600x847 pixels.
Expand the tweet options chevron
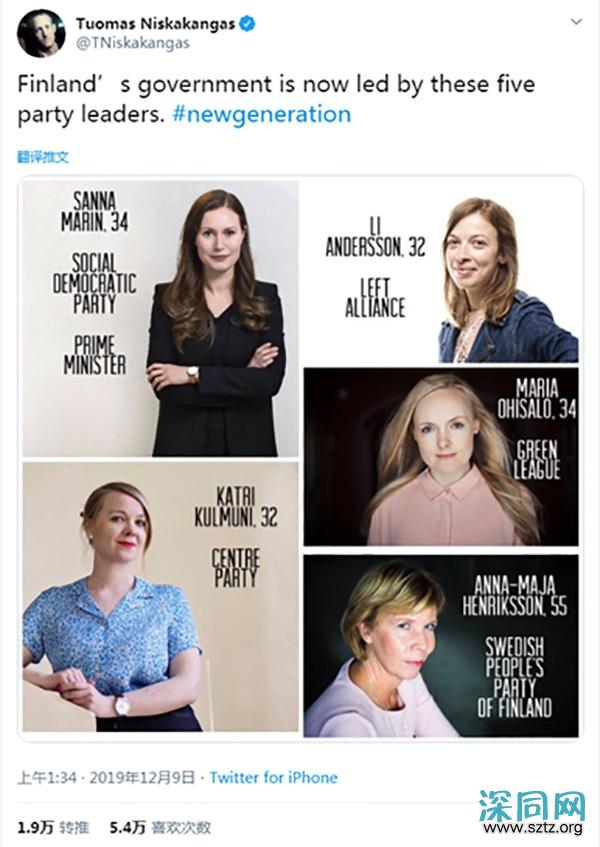click(576, 22)
